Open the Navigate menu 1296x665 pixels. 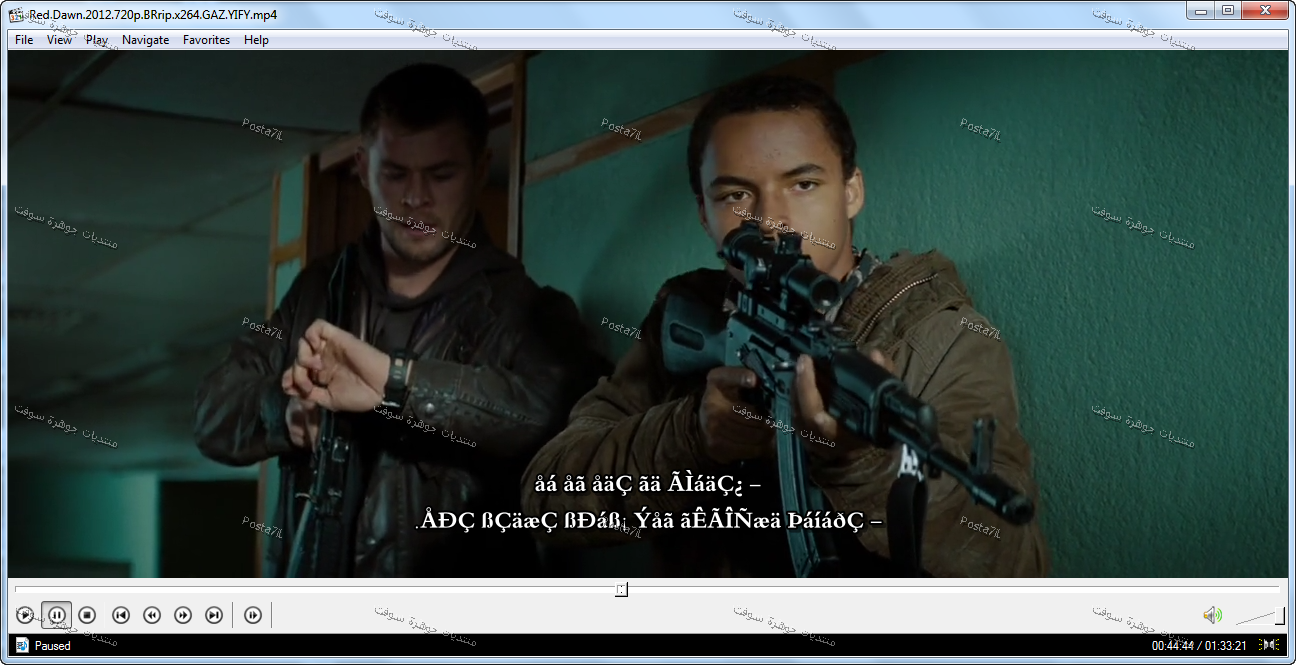pyautogui.click(x=146, y=40)
